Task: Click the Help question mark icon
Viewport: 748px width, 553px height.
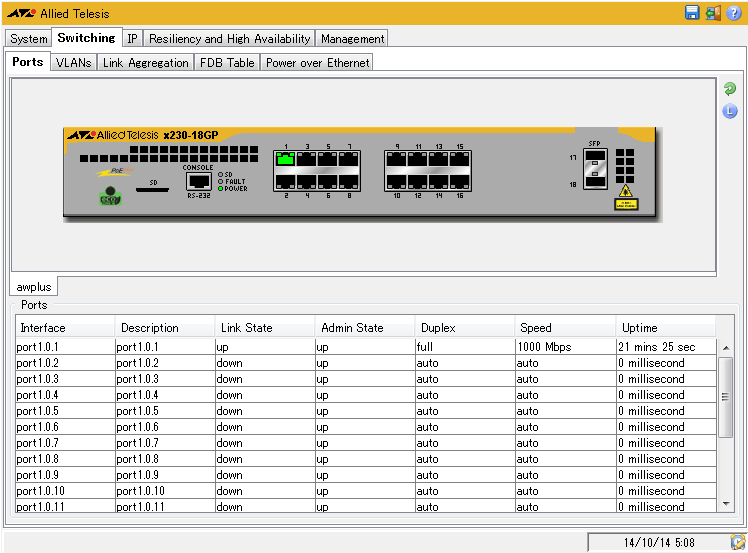Action: point(734,13)
